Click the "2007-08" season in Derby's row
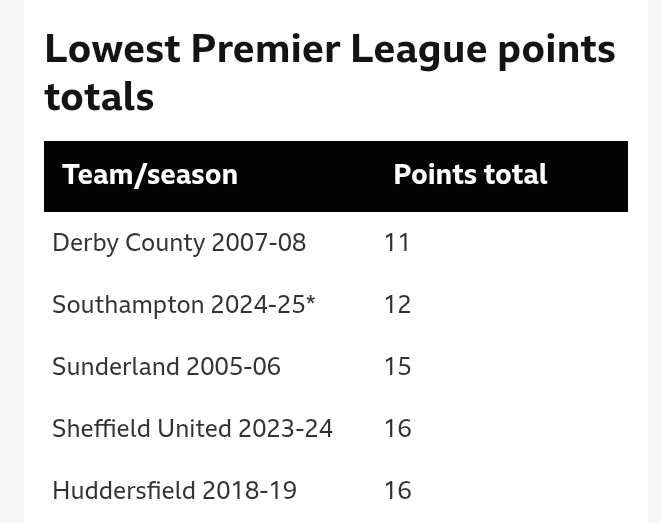Screen dimensions: 662x523 coord(258,243)
